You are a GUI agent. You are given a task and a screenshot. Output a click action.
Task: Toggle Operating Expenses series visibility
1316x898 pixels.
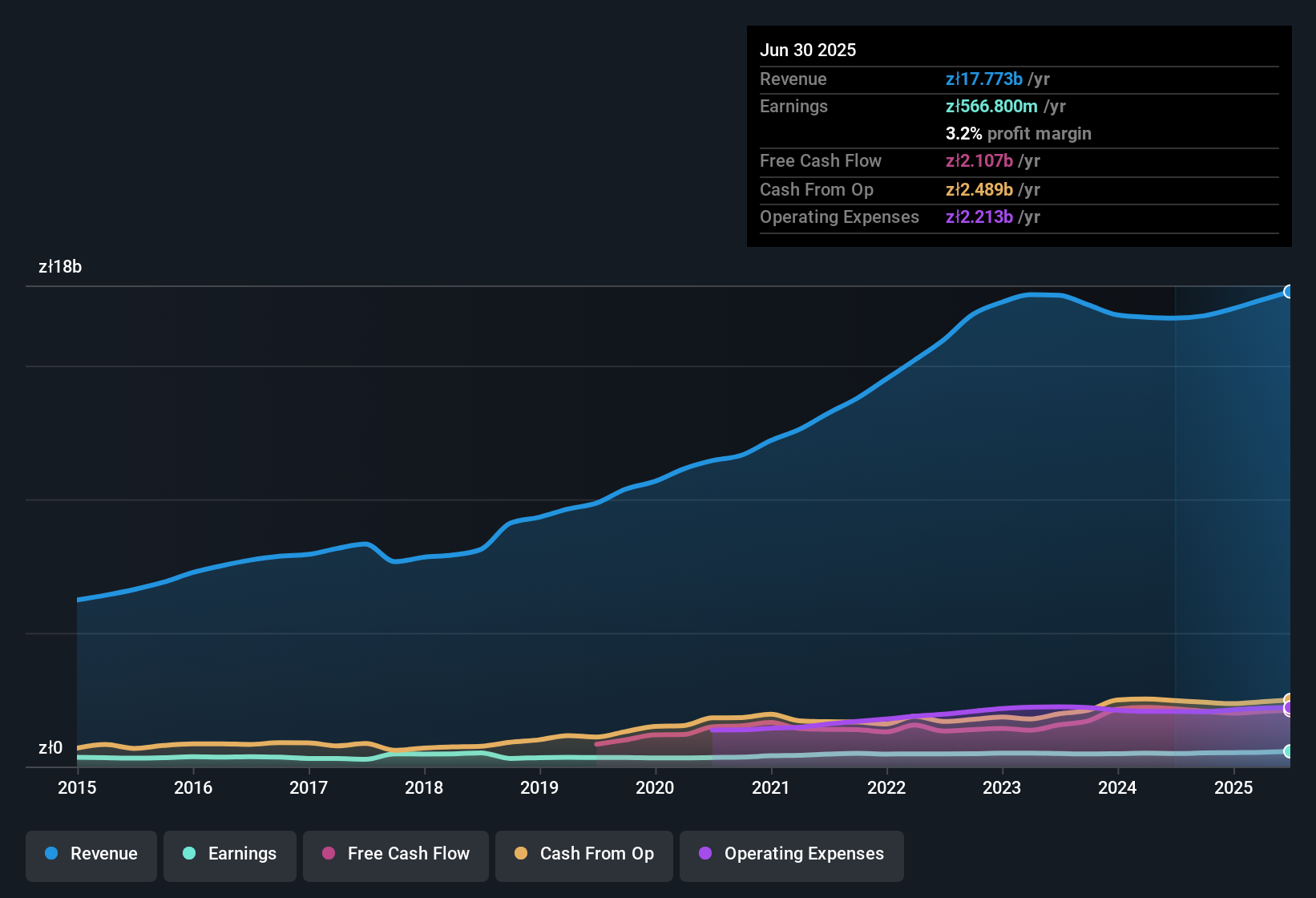coord(792,854)
